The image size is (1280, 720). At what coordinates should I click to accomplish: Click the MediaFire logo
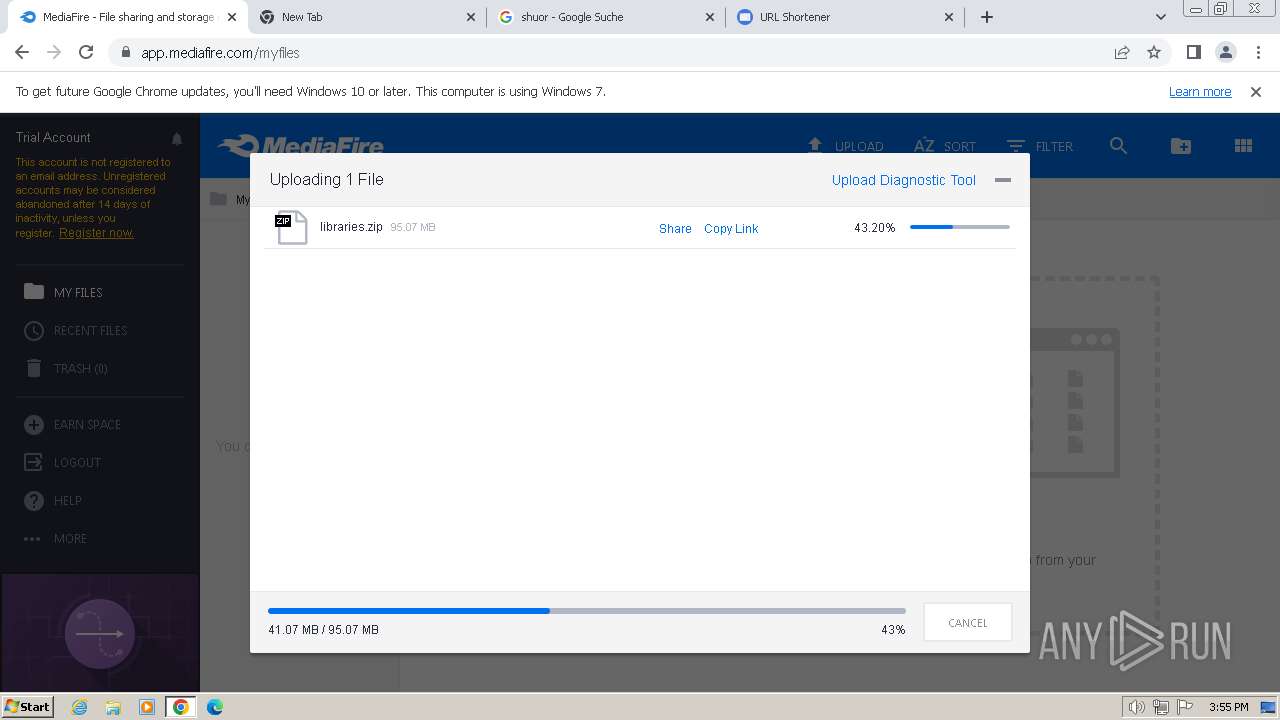click(301, 146)
